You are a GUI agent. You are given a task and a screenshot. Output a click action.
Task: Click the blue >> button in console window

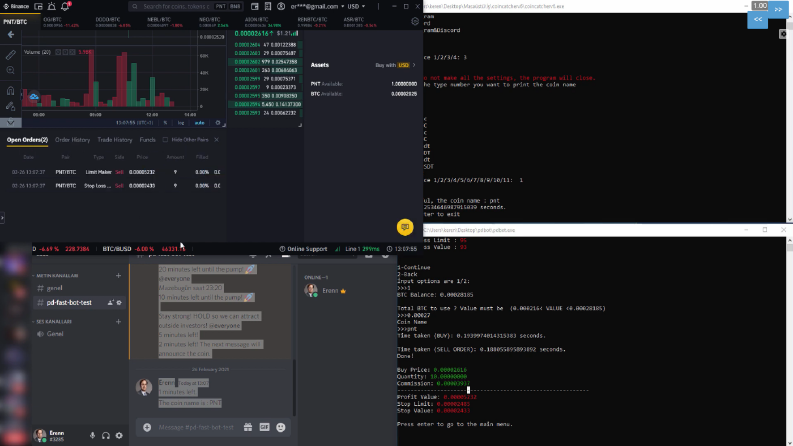coord(778,9)
